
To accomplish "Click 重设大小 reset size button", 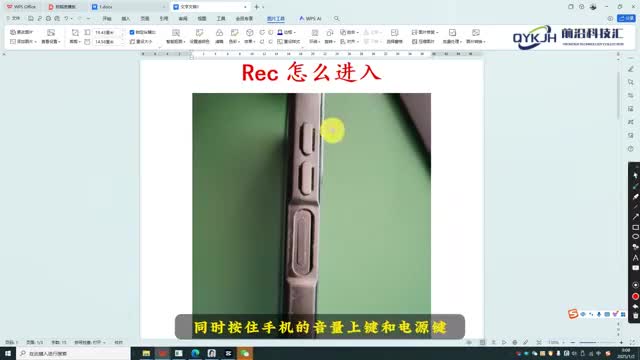I will click(x=141, y=42).
